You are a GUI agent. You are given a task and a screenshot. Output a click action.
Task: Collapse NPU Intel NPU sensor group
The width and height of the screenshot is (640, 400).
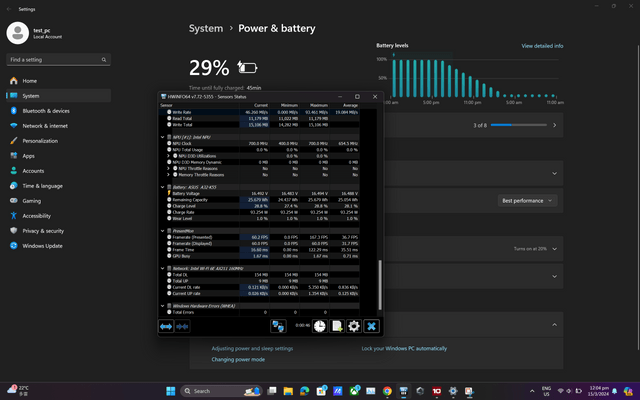[x=162, y=137]
